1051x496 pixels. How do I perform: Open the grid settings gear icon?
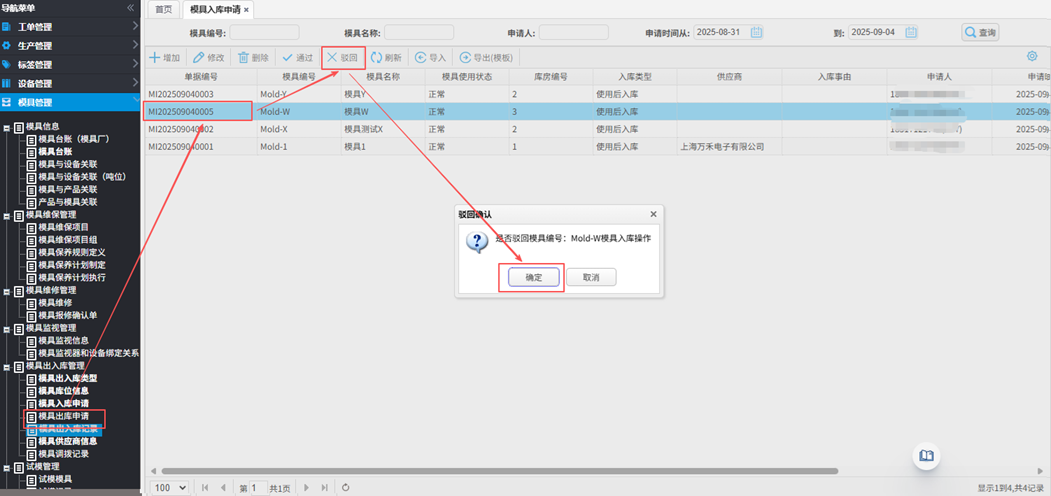pyautogui.click(x=1032, y=57)
